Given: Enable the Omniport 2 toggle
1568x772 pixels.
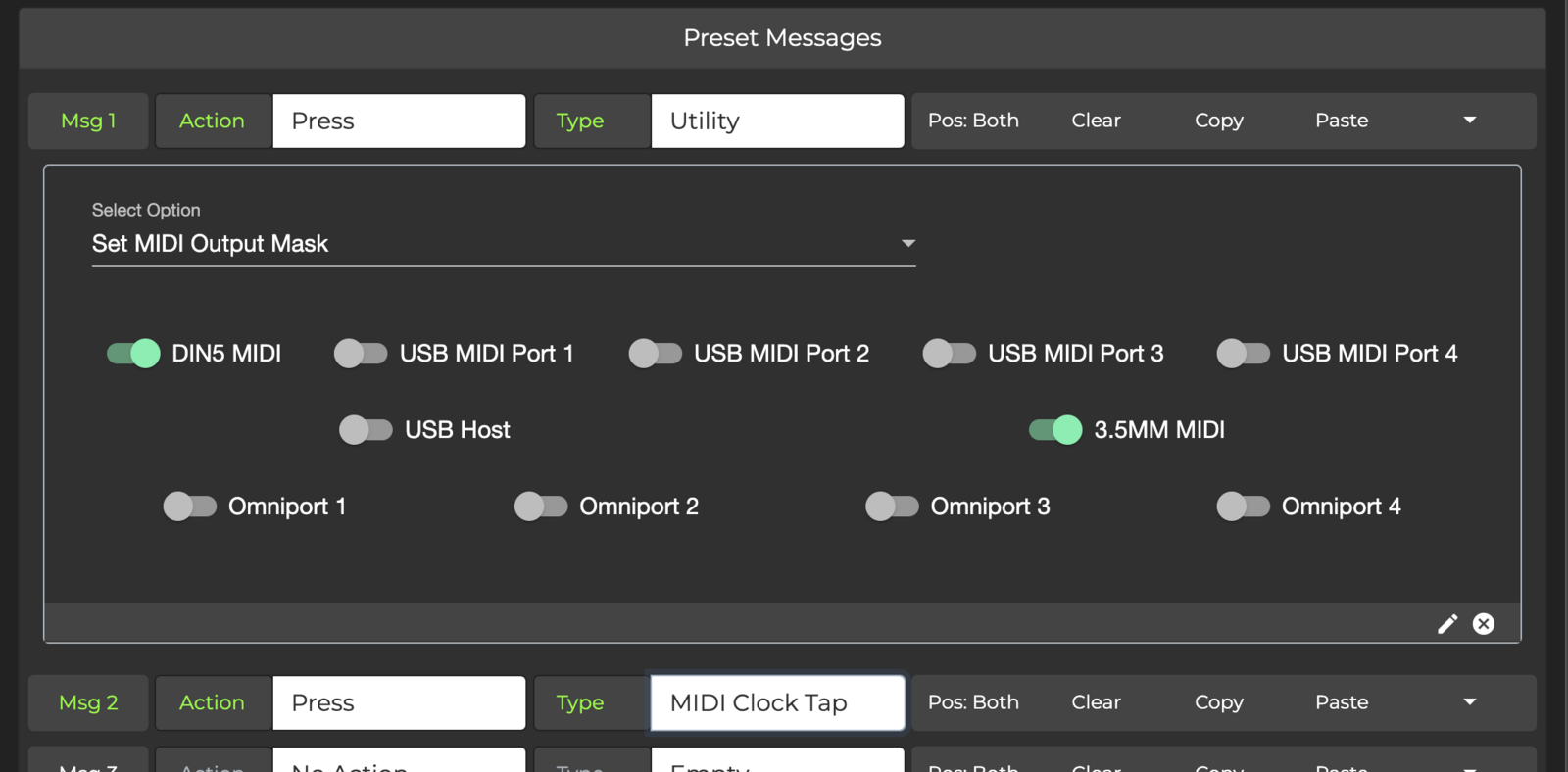Looking at the screenshot, I should [x=541, y=506].
